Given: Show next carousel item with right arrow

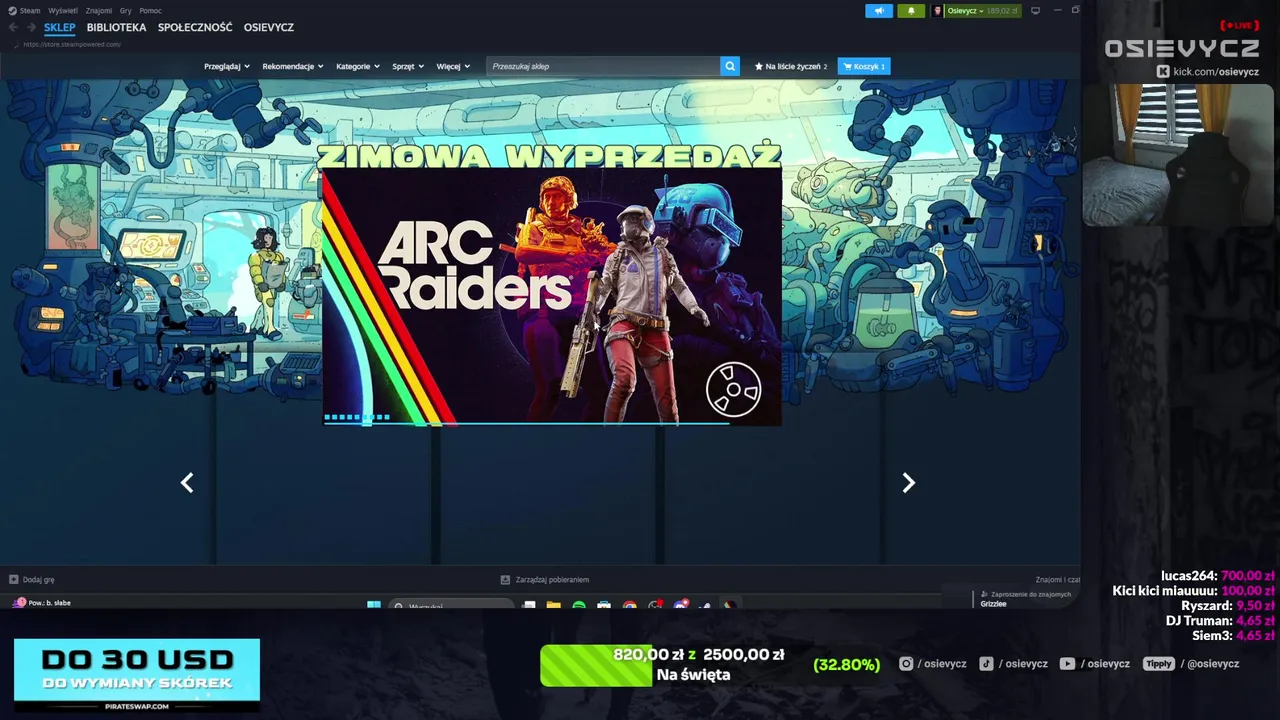Looking at the screenshot, I should tap(908, 483).
